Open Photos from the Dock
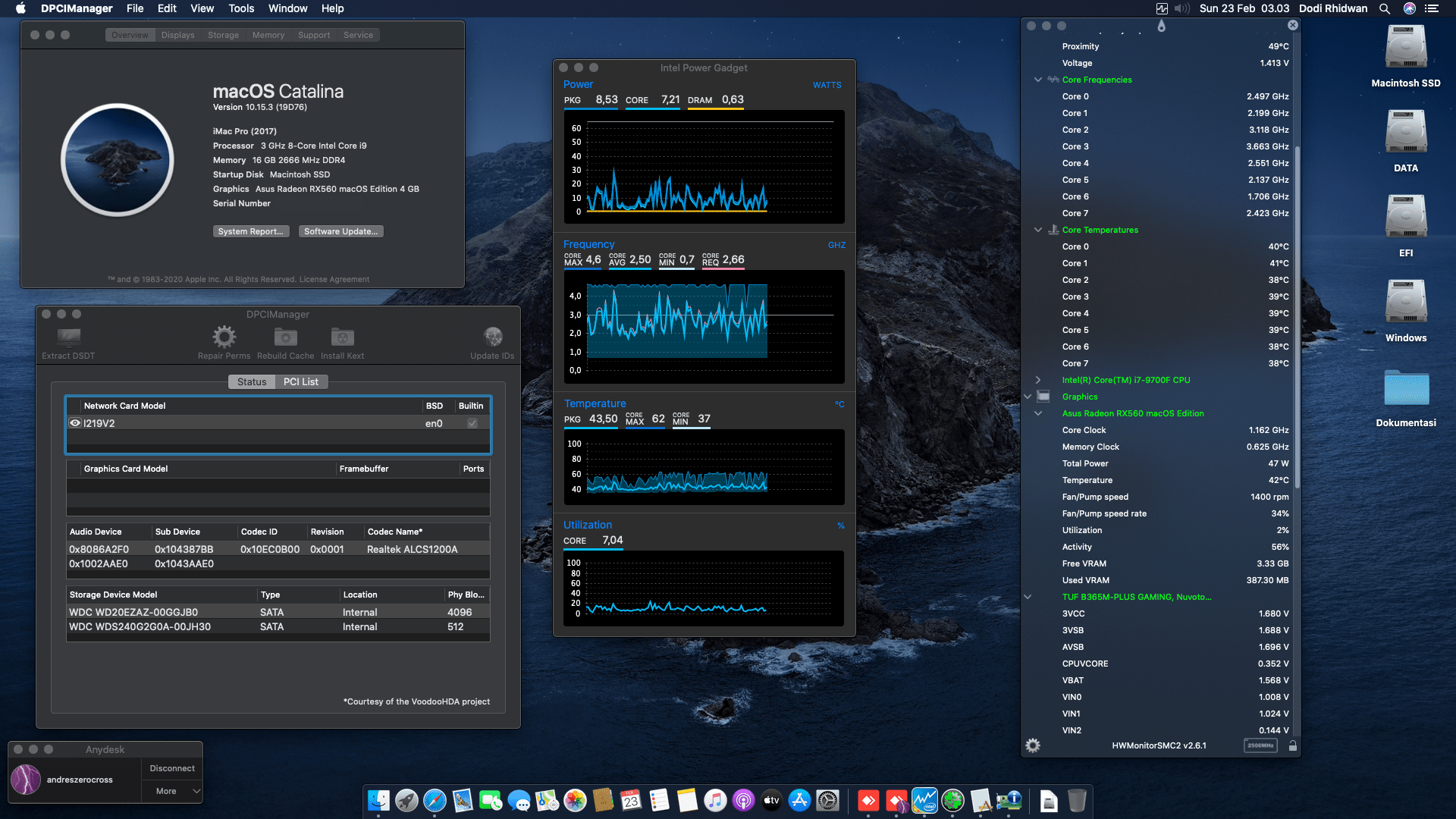The height and width of the screenshot is (819, 1456). point(575,800)
